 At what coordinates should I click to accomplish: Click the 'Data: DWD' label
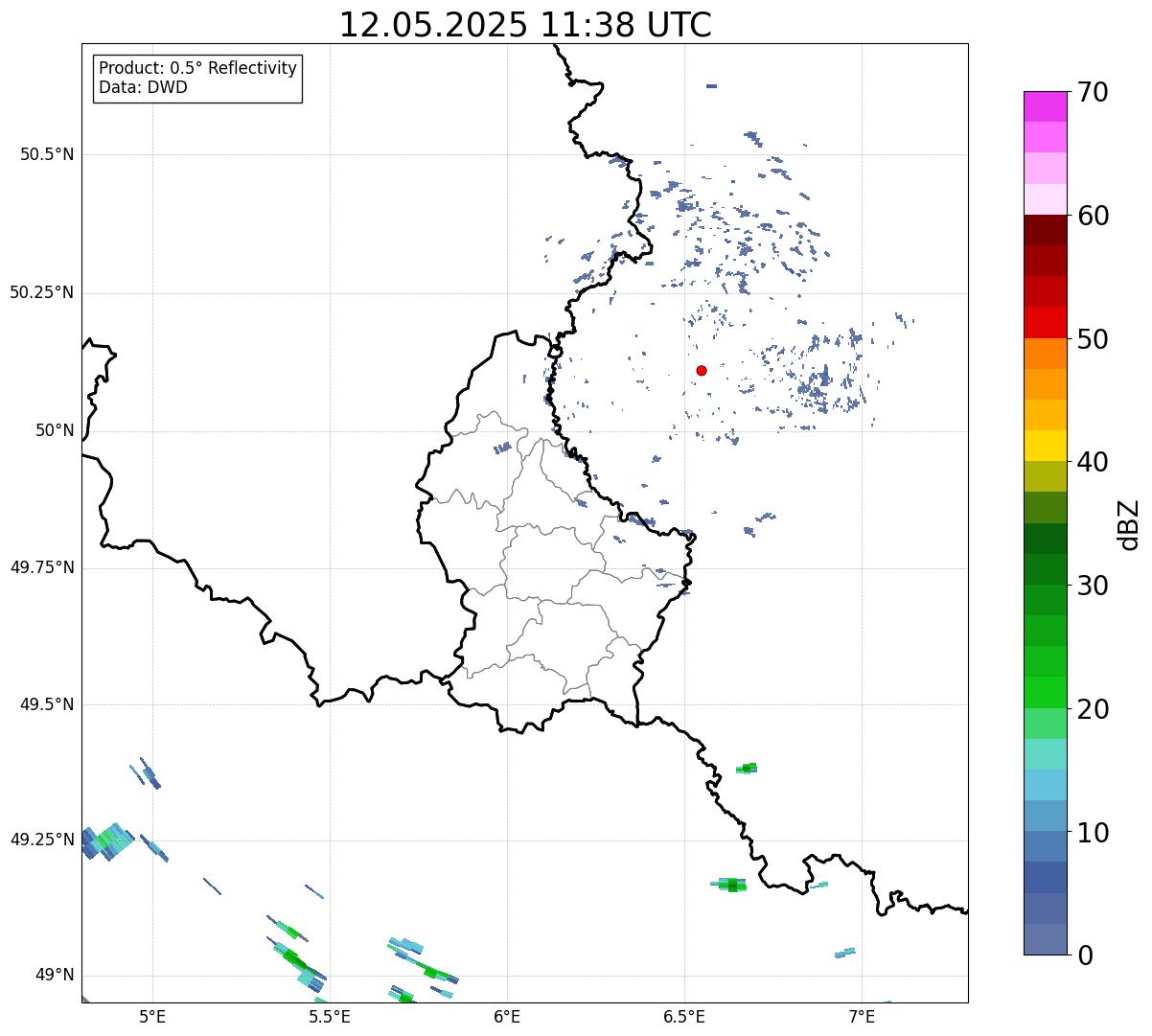[x=143, y=88]
